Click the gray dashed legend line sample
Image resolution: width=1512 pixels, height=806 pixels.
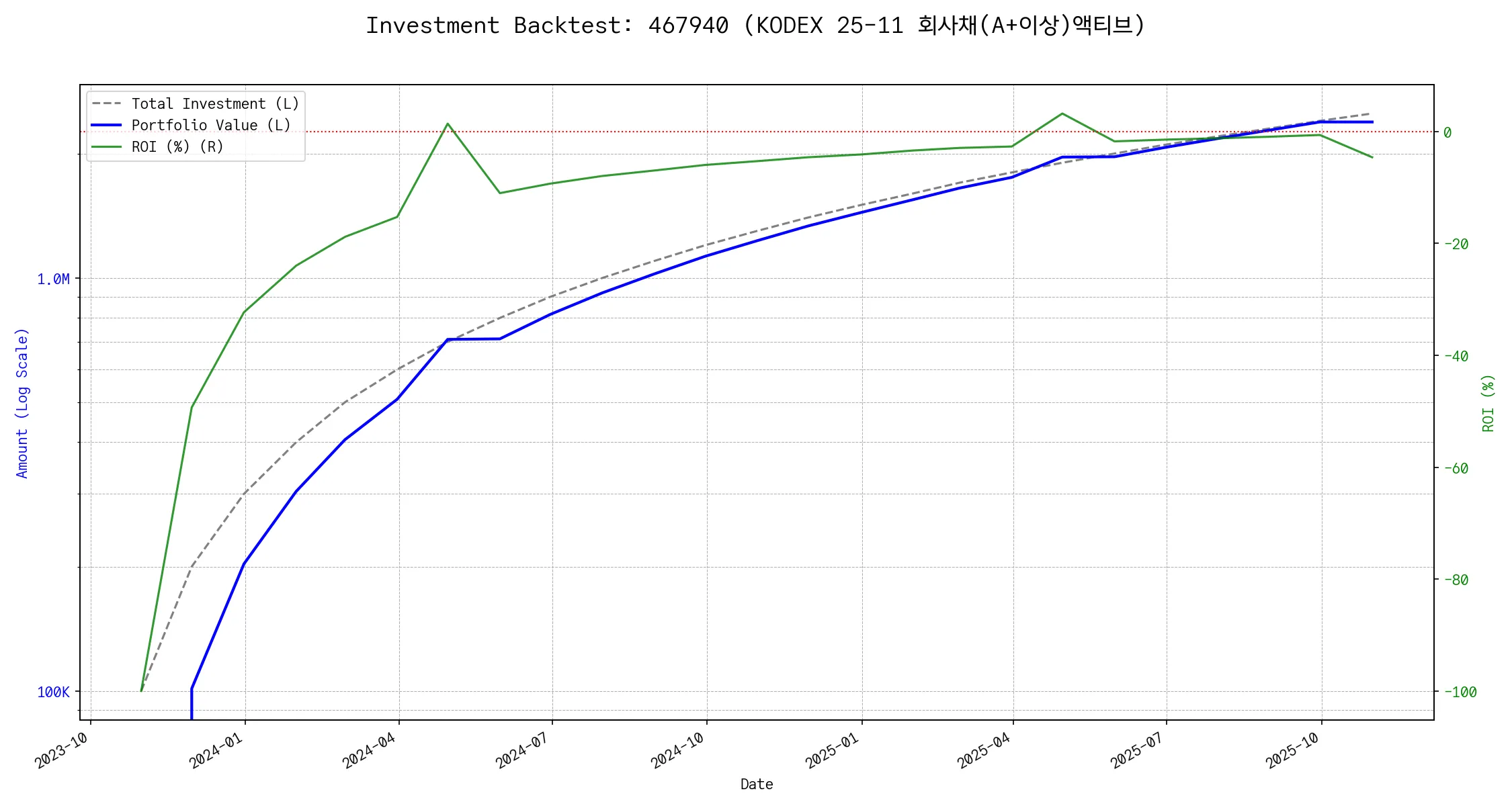click(106, 104)
